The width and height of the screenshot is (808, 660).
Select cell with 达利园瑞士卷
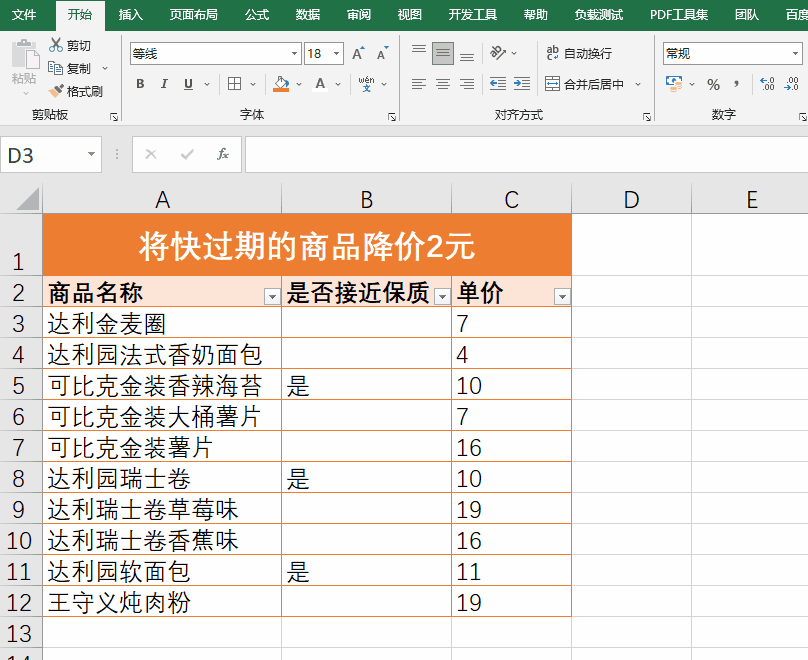click(162, 479)
